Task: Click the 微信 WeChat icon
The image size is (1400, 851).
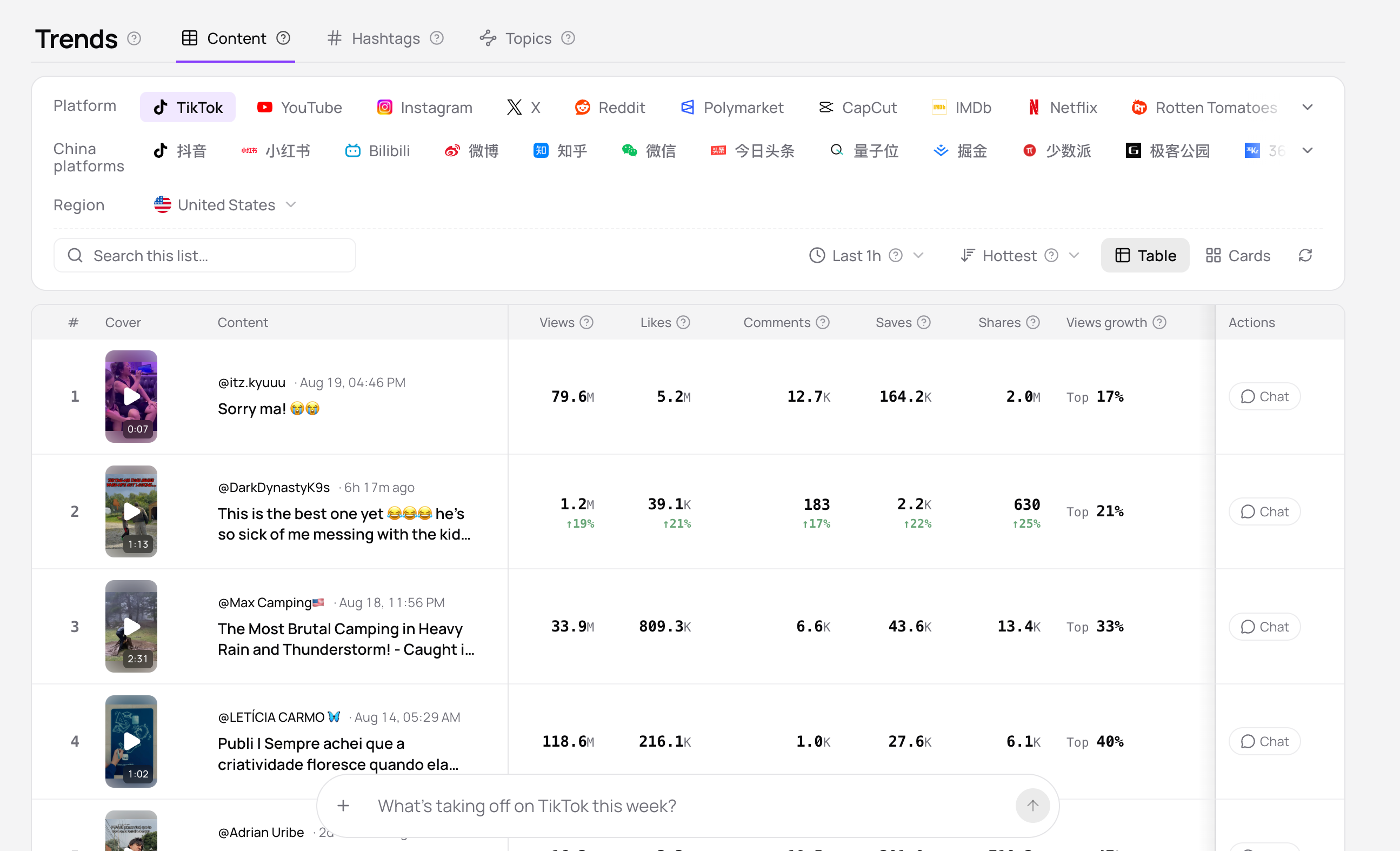Action: click(x=629, y=151)
